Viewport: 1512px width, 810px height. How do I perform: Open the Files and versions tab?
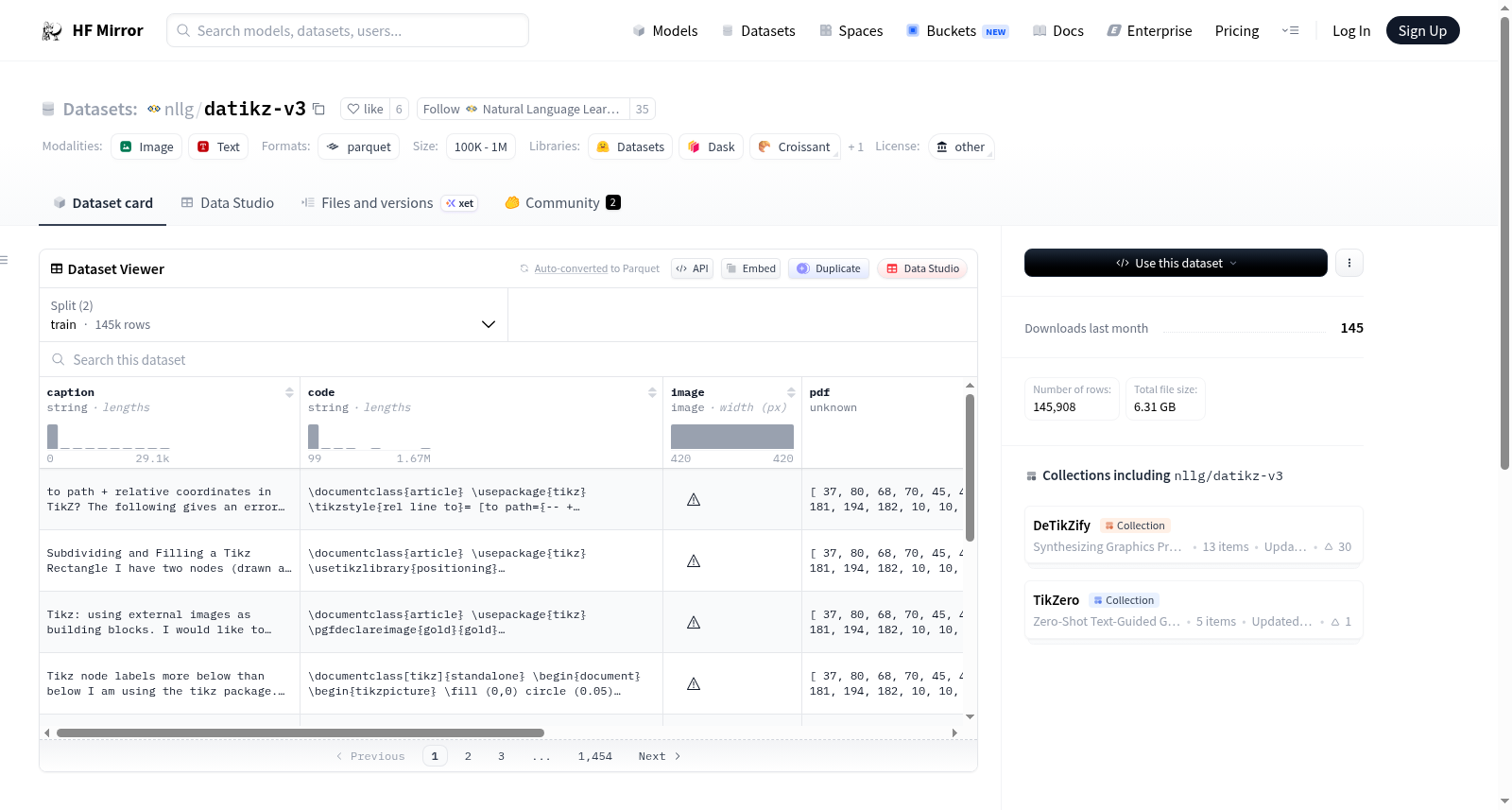point(389,202)
